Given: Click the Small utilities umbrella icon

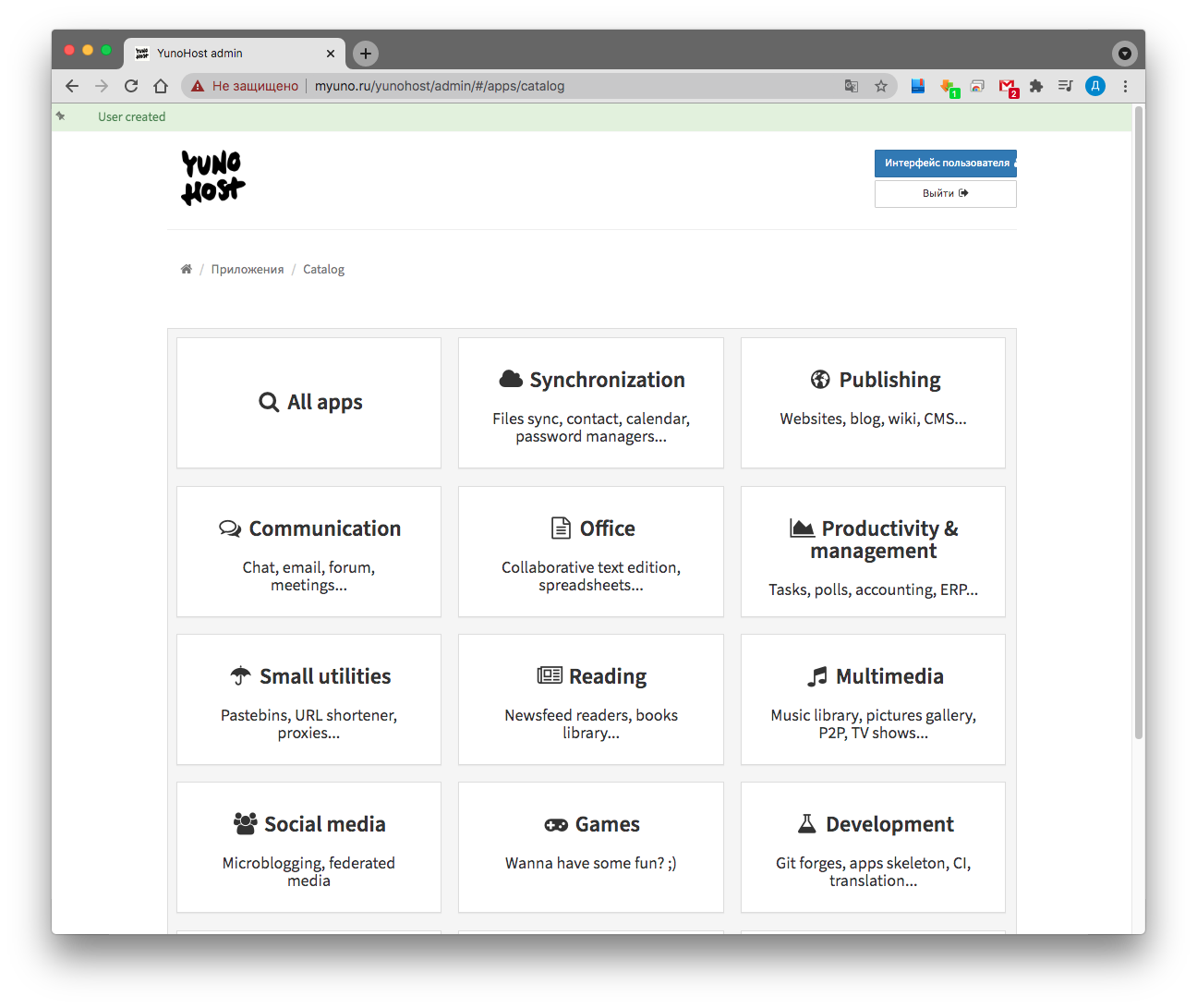Looking at the screenshot, I should (x=240, y=675).
